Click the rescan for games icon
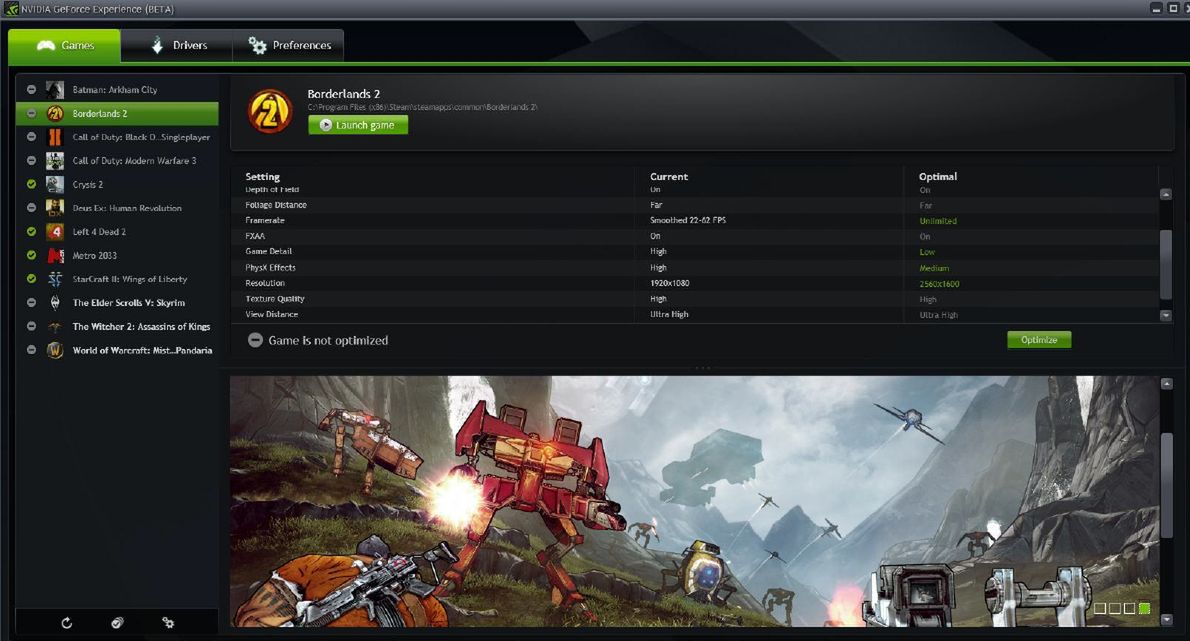1190x641 pixels. (66, 622)
